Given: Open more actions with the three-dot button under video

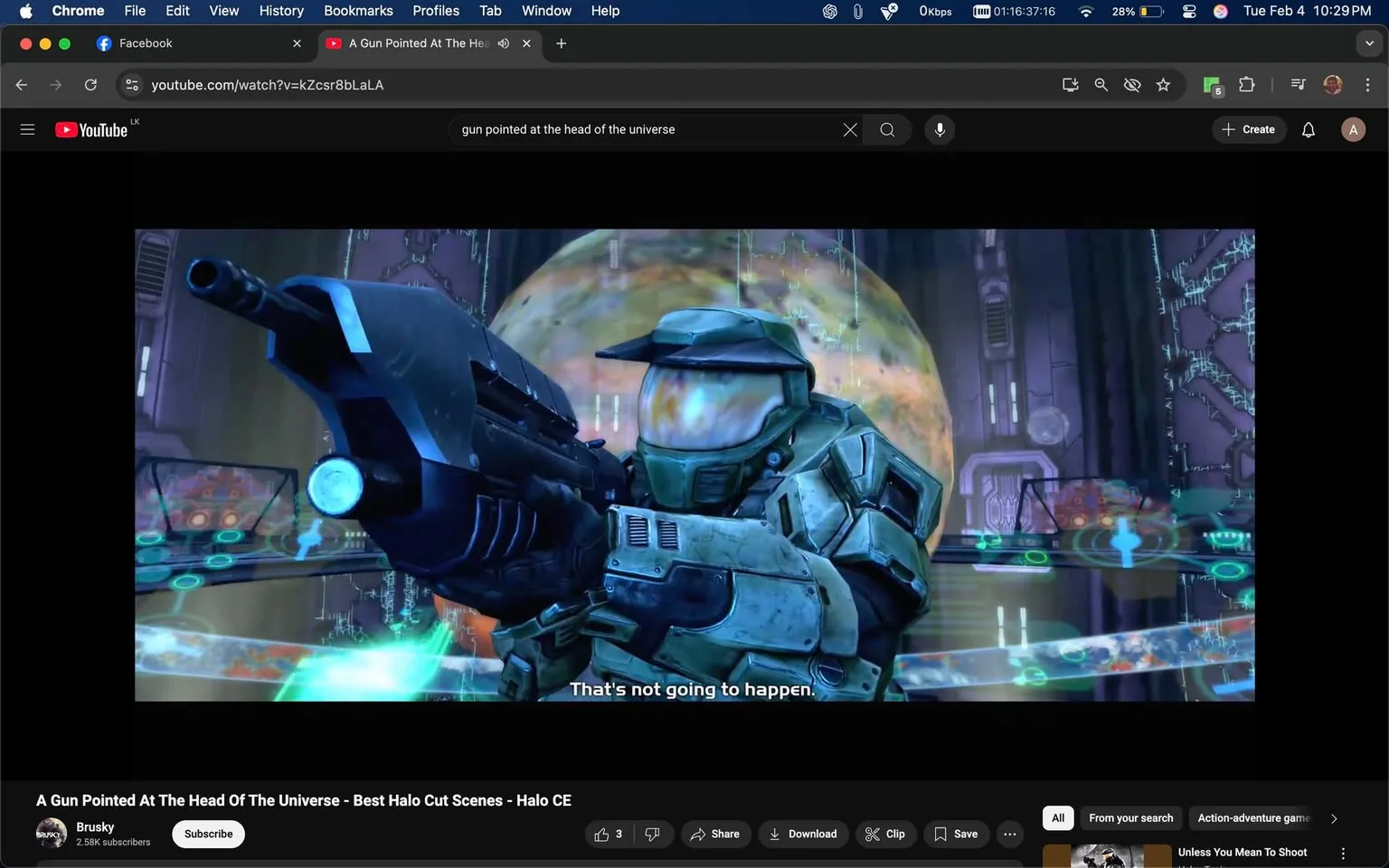Looking at the screenshot, I should (x=1009, y=834).
